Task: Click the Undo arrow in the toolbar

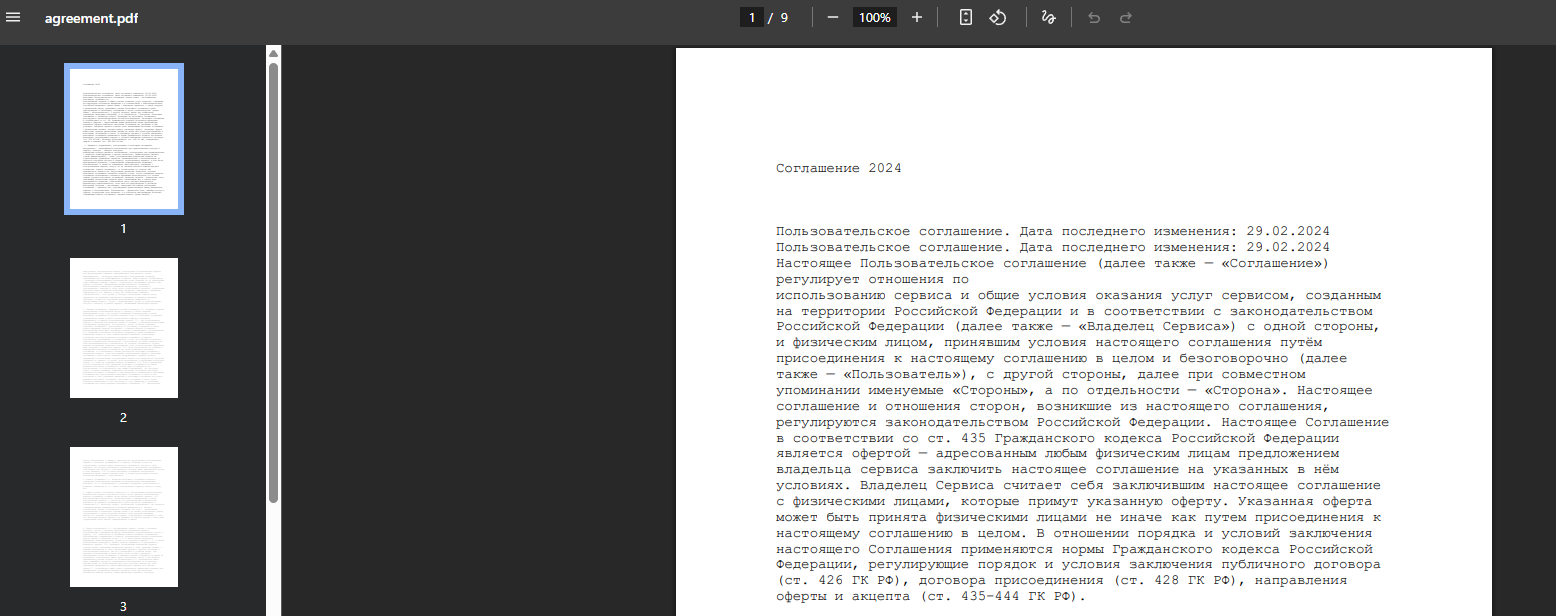Action: click(x=1094, y=18)
